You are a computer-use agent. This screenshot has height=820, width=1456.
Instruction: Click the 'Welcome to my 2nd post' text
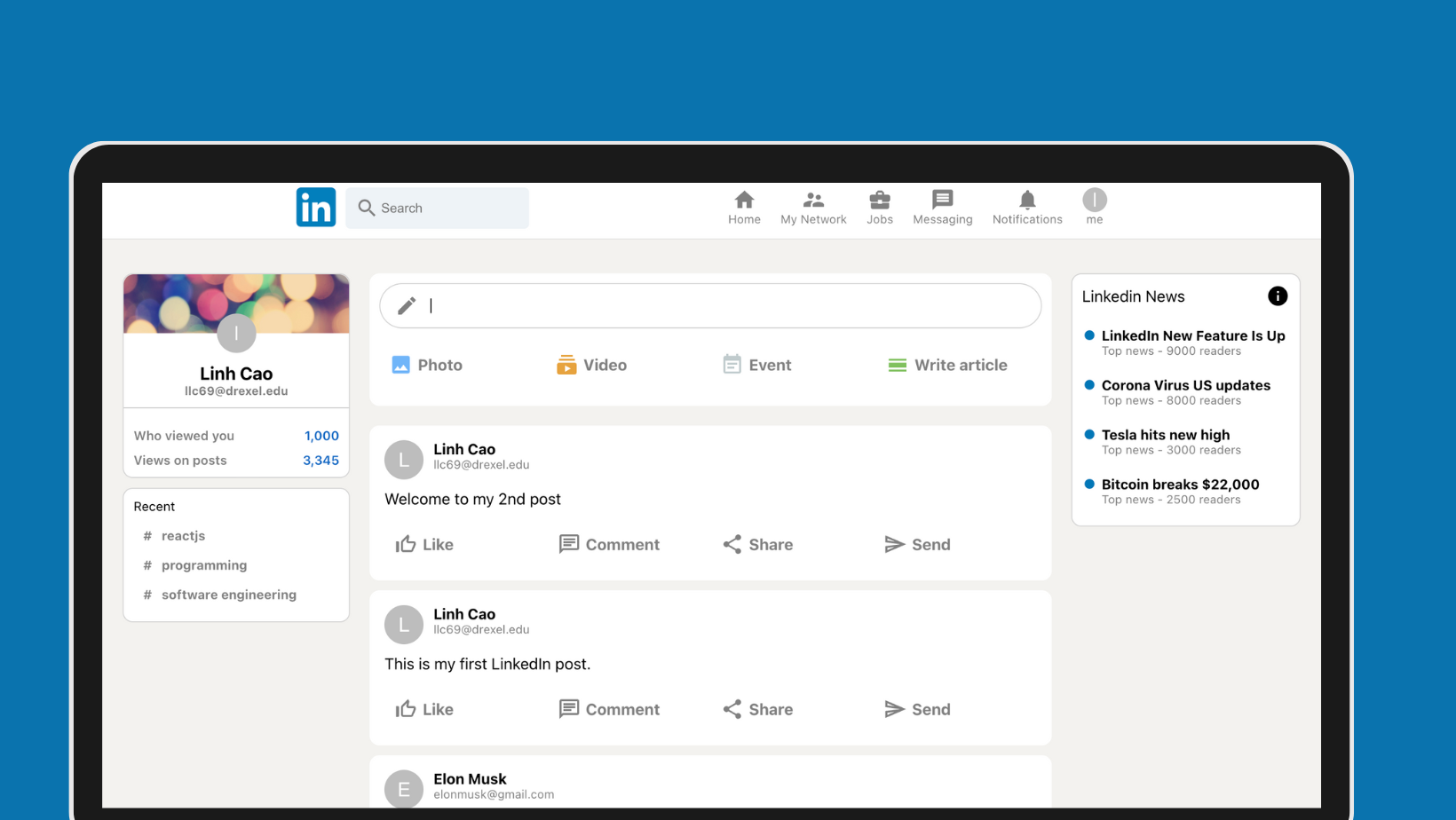pyautogui.click(x=472, y=500)
